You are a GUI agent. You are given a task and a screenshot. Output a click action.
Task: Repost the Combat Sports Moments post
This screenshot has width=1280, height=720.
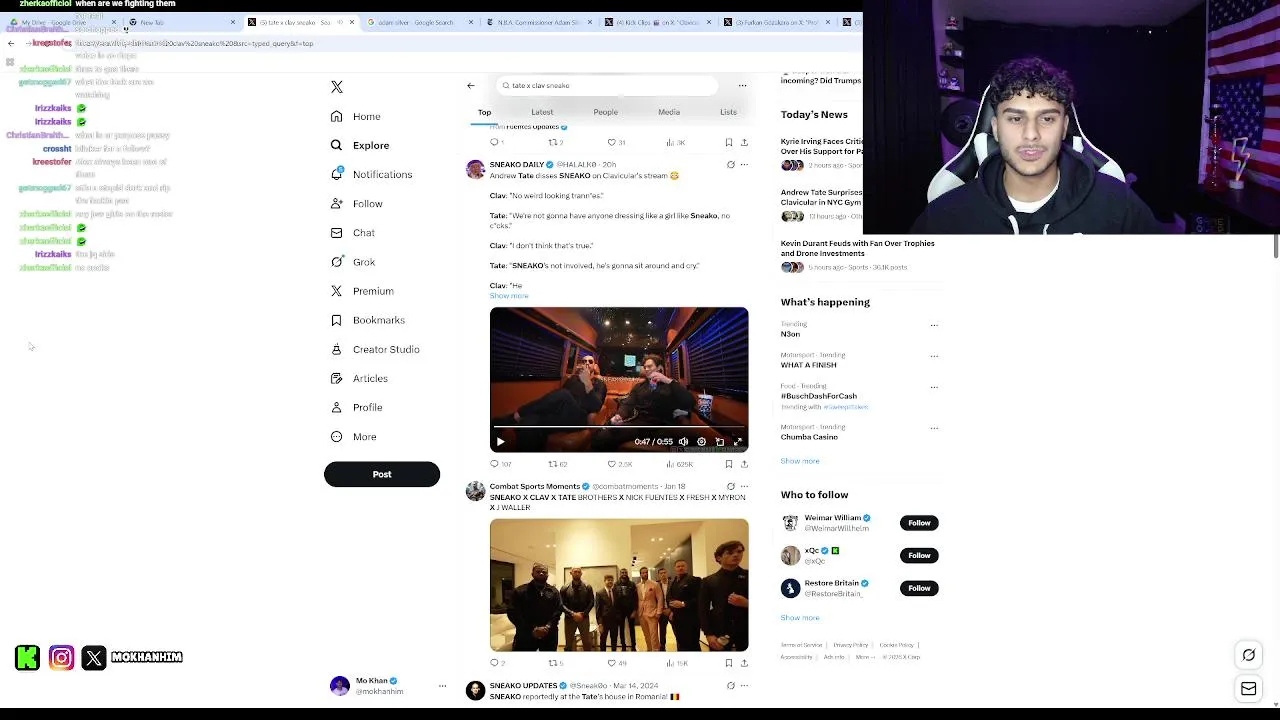[x=552, y=663]
